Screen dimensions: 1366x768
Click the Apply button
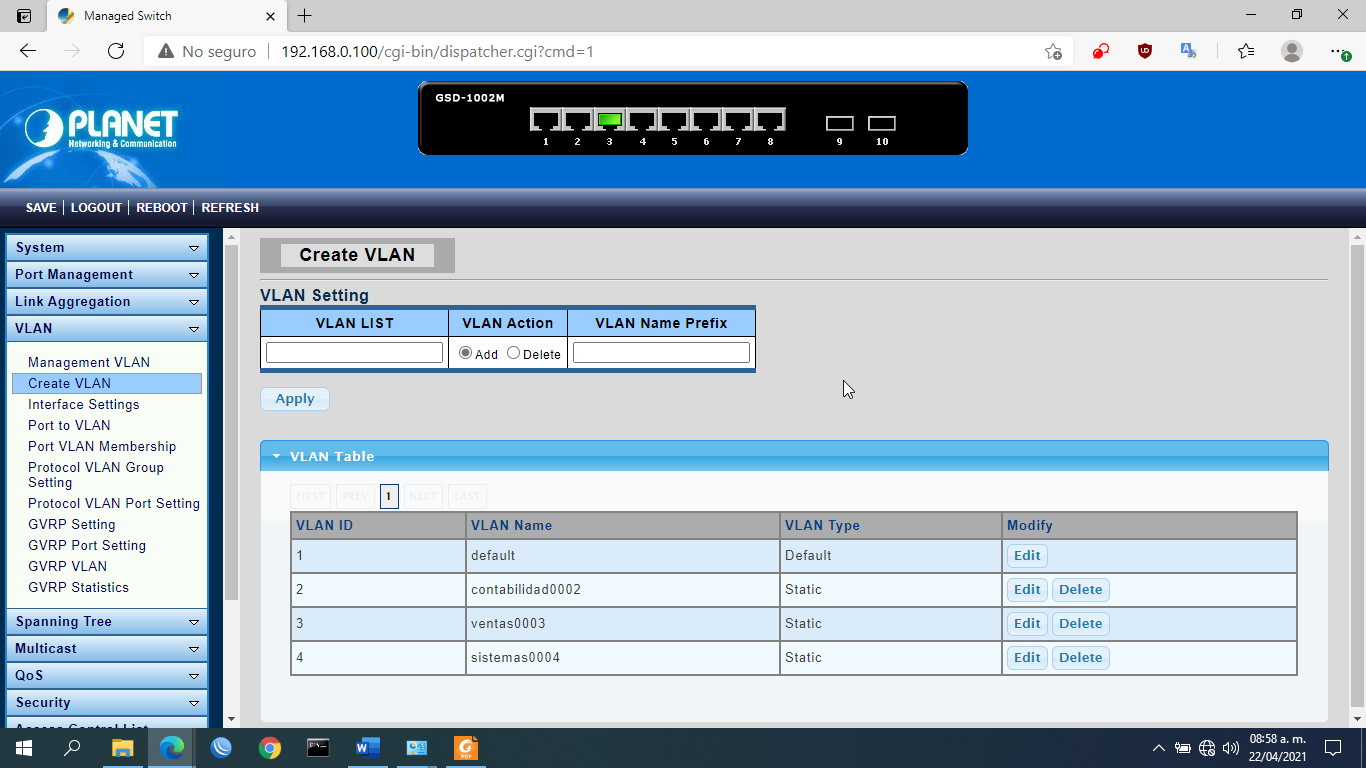click(x=294, y=399)
